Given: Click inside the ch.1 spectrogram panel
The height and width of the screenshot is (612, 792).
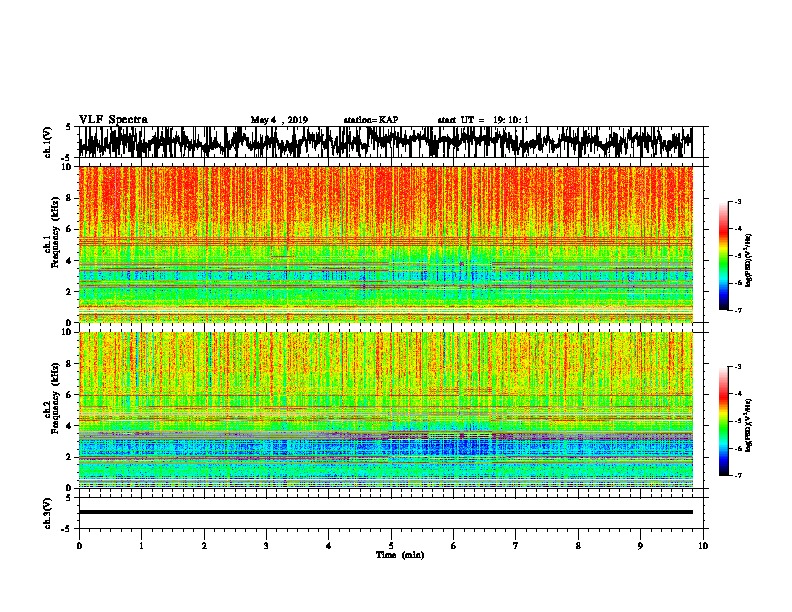Looking at the screenshot, I should 385,244.
